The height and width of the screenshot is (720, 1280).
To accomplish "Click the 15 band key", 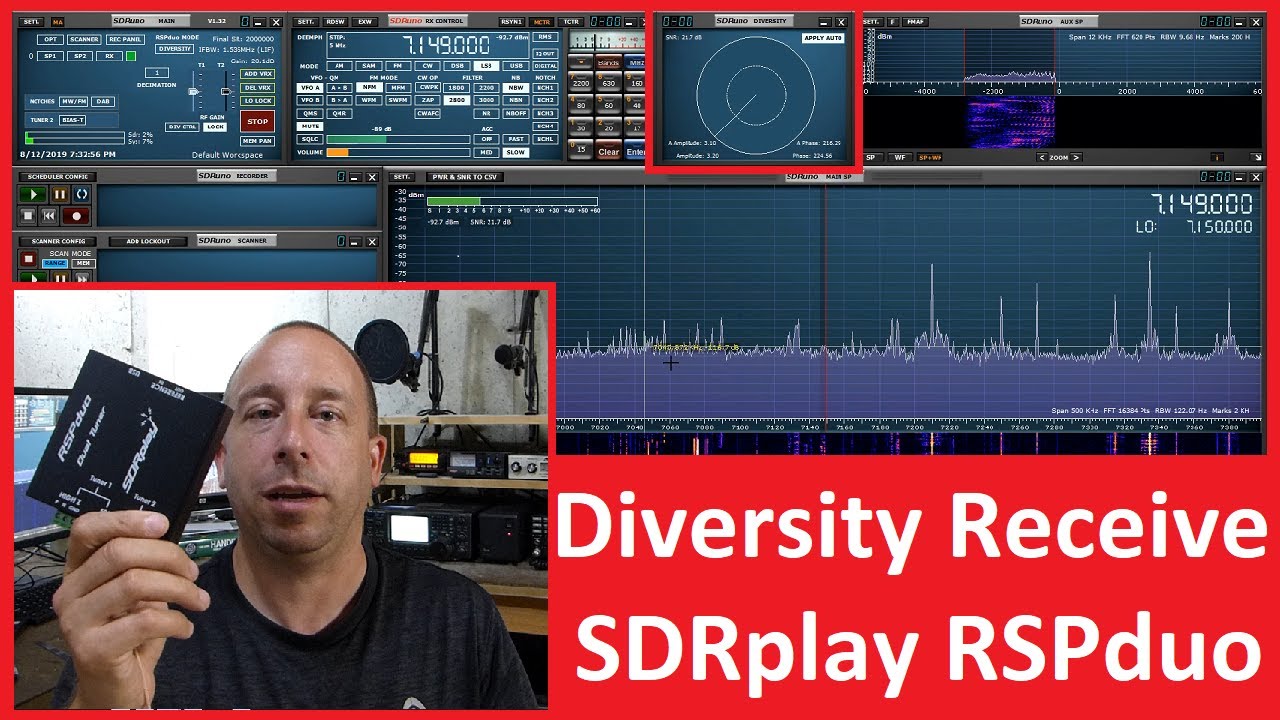I will (581, 151).
